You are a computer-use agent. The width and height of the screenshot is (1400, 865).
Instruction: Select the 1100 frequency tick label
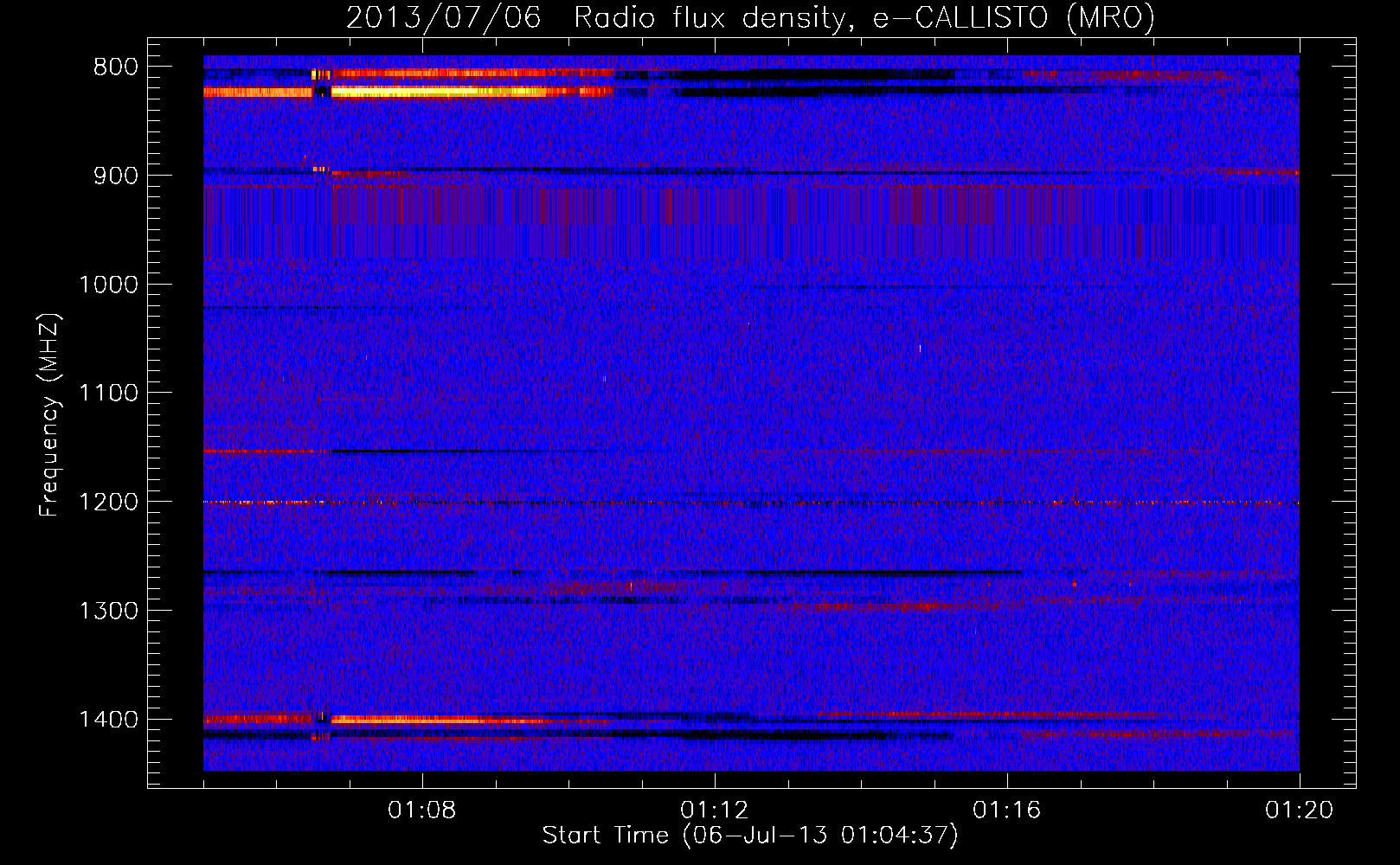[108, 394]
